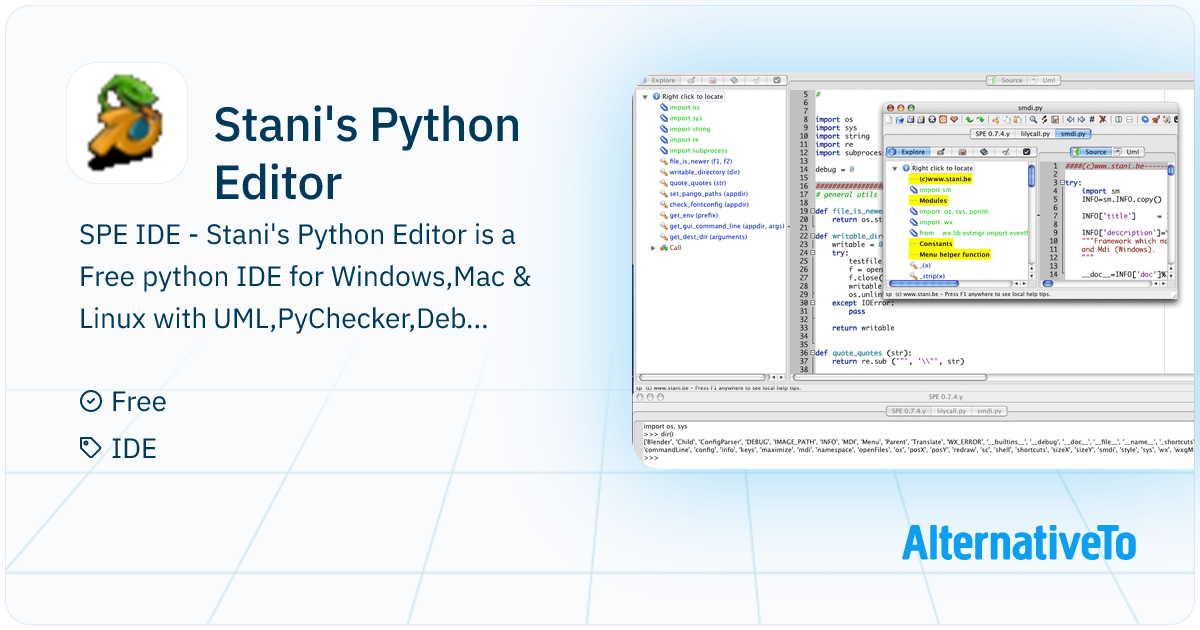The height and width of the screenshot is (630, 1200).
Task: Click the horizontal scrollbar under background code editor
Action: click(888, 377)
